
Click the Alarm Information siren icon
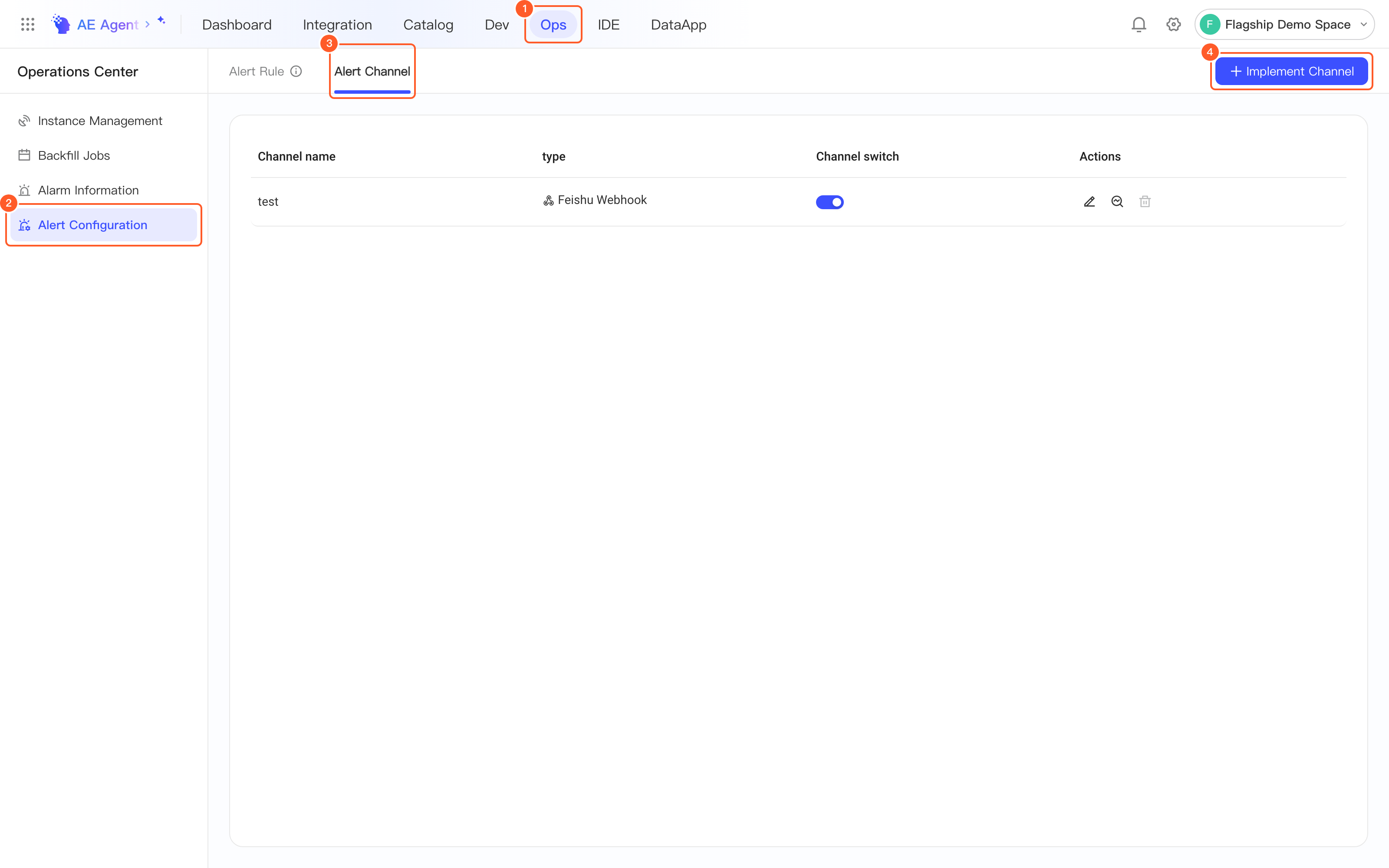click(x=24, y=190)
